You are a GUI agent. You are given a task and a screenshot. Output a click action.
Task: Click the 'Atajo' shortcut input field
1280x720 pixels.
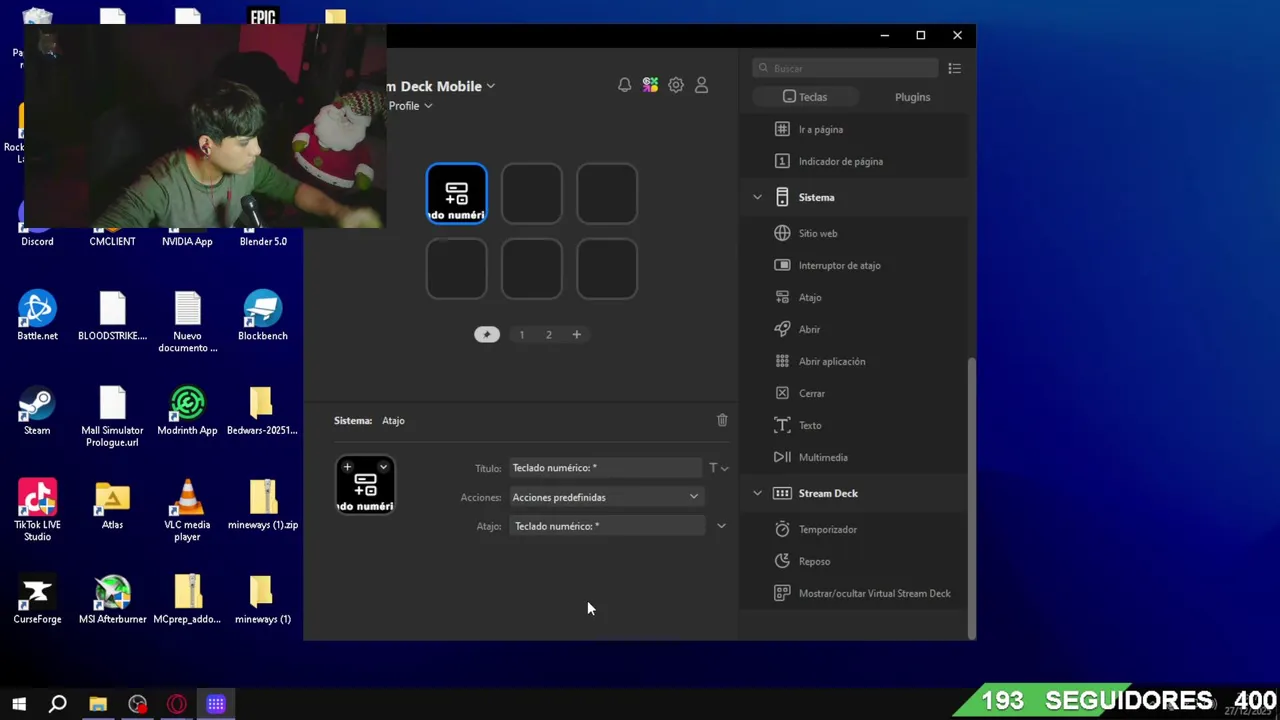(x=606, y=526)
